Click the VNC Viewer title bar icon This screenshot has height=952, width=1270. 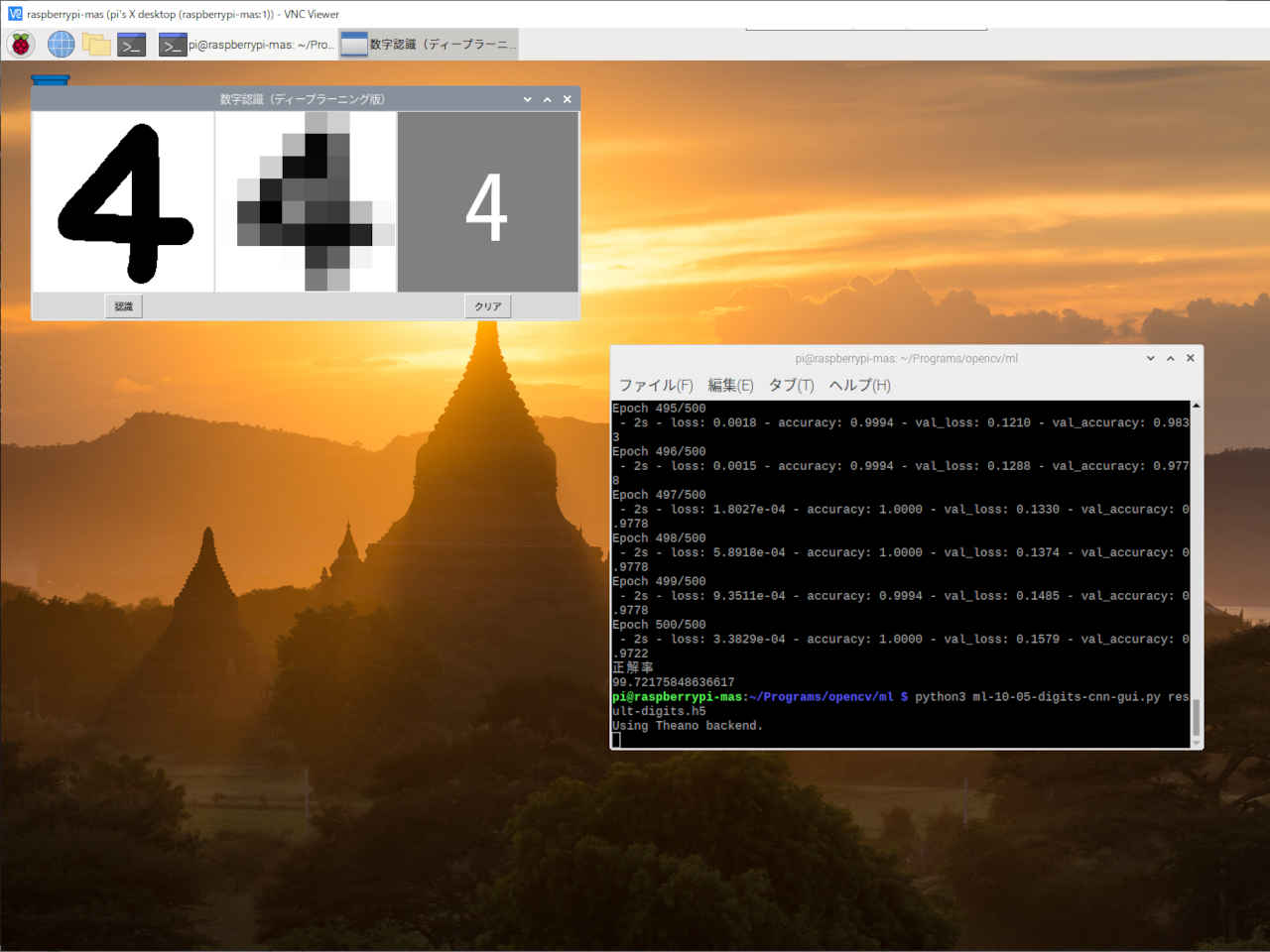[x=14, y=14]
